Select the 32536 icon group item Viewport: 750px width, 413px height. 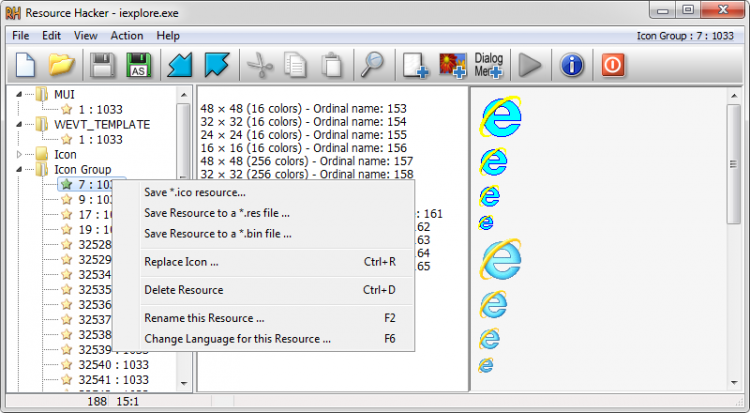95,304
